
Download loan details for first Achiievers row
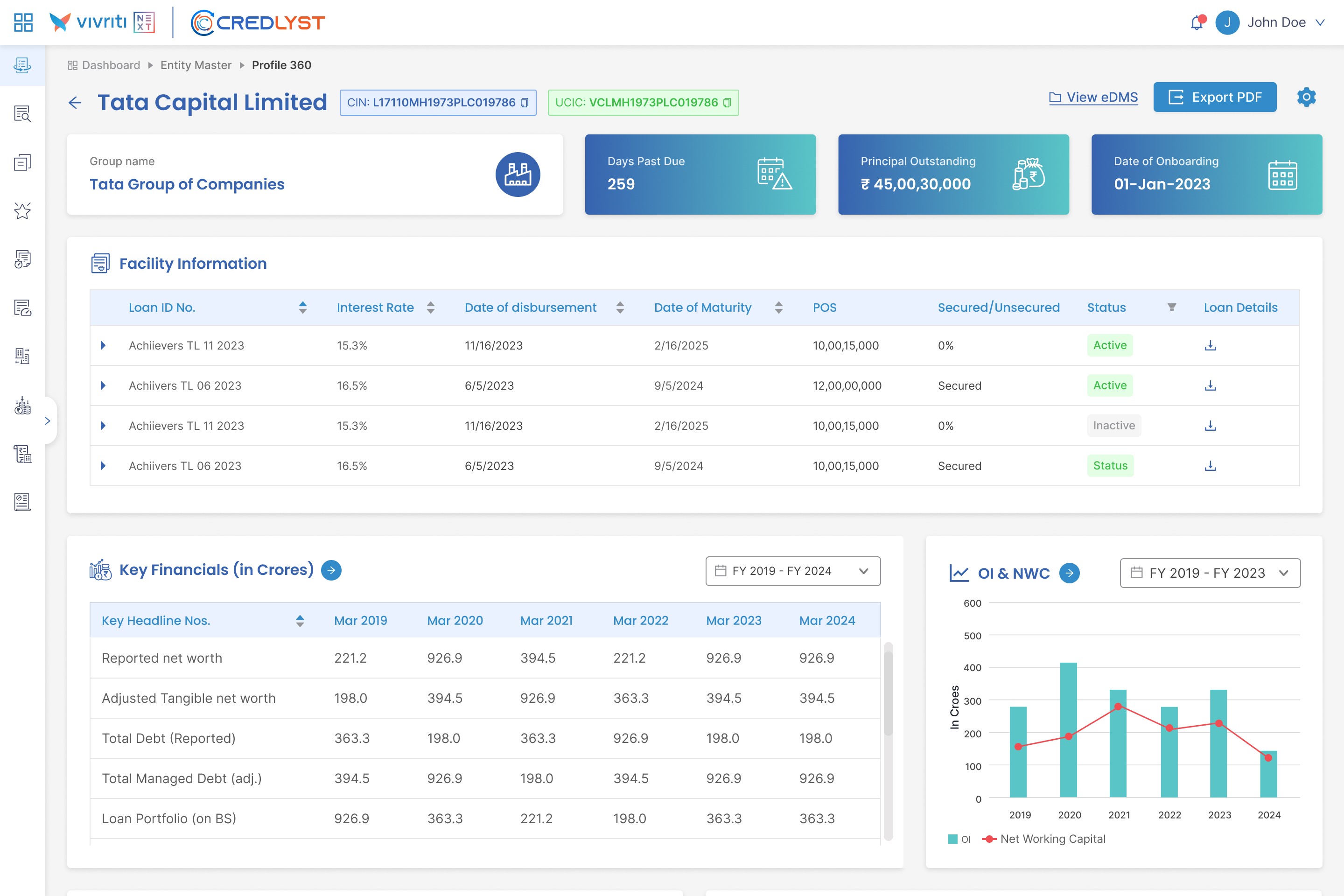coord(1210,346)
